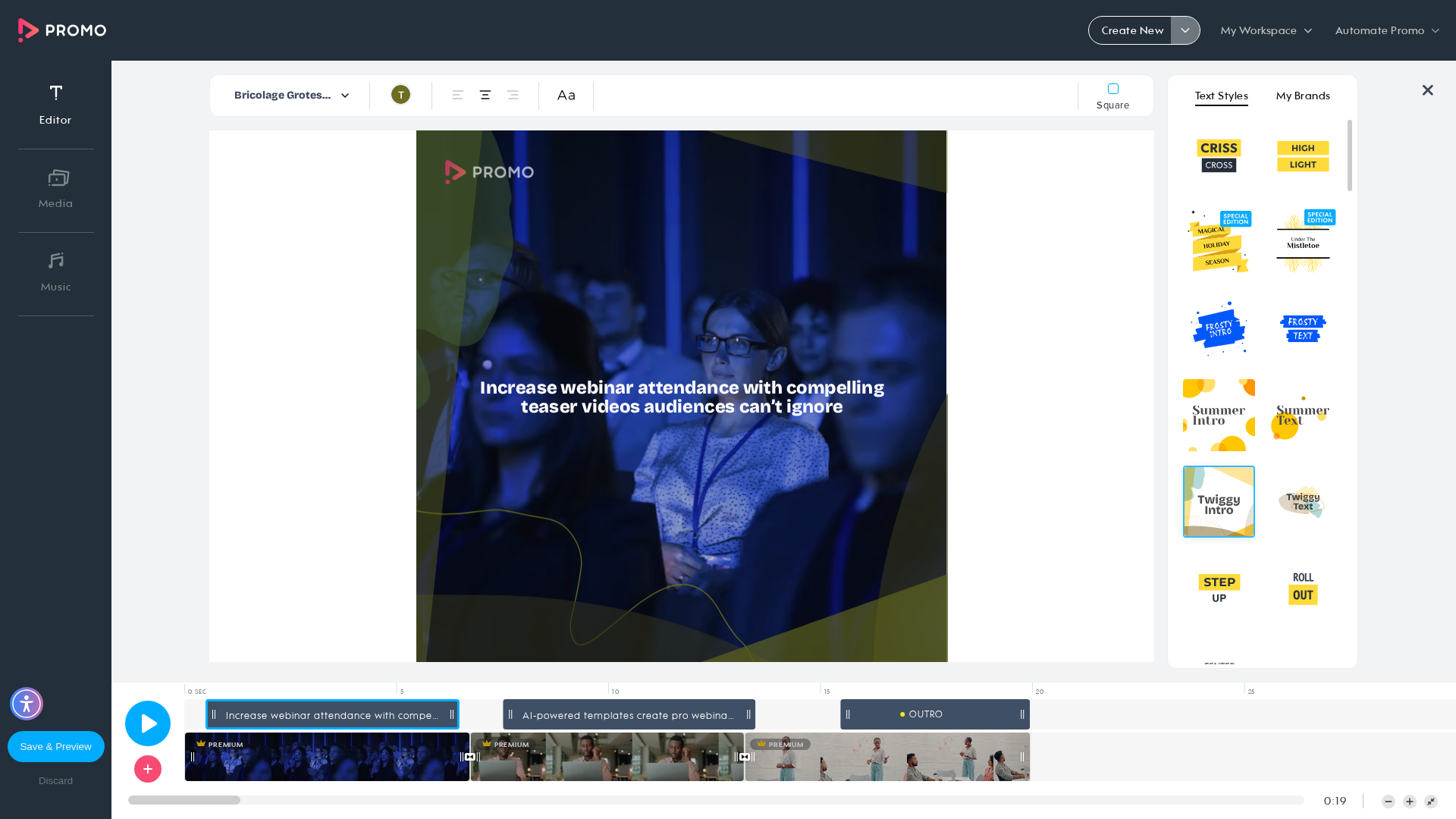Click the Text Styles panel scrollbar
The height and width of the screenshot is (819, 1456).
[x=1350, y=155]
